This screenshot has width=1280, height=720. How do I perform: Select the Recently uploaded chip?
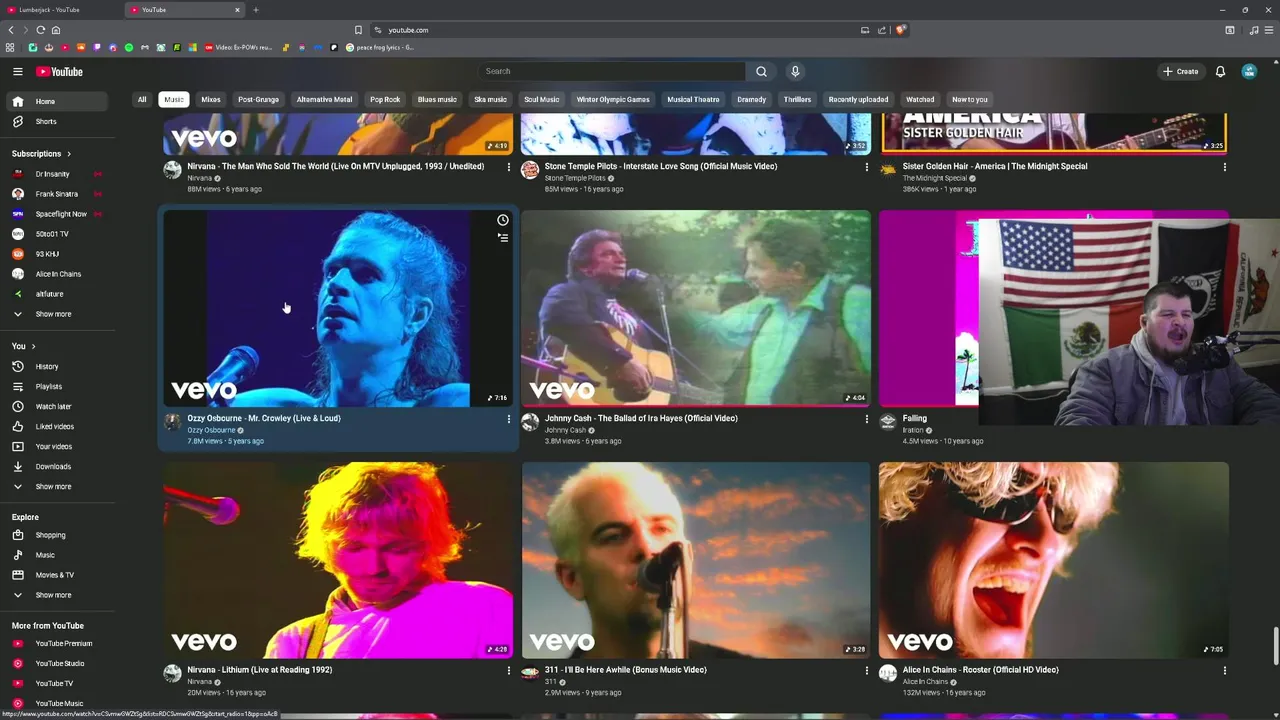coord(858,99)
